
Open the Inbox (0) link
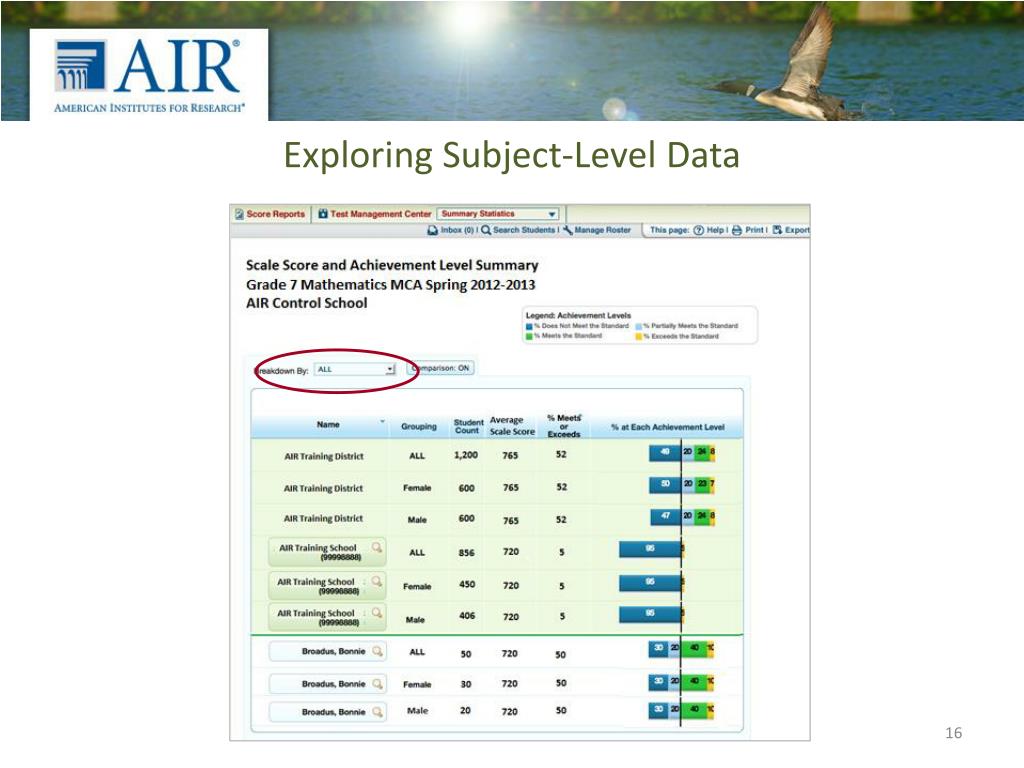click(x=457, y=230)
